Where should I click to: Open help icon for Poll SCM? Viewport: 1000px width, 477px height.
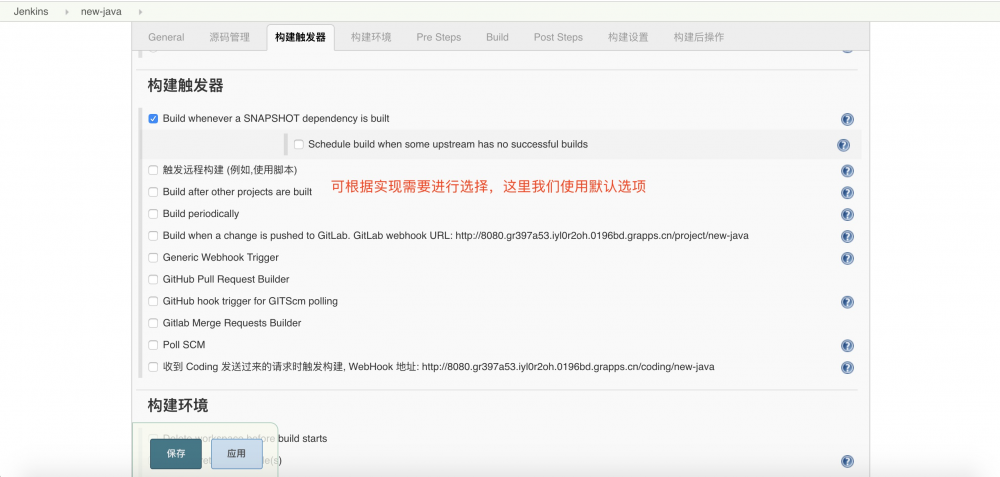[847, 346]
